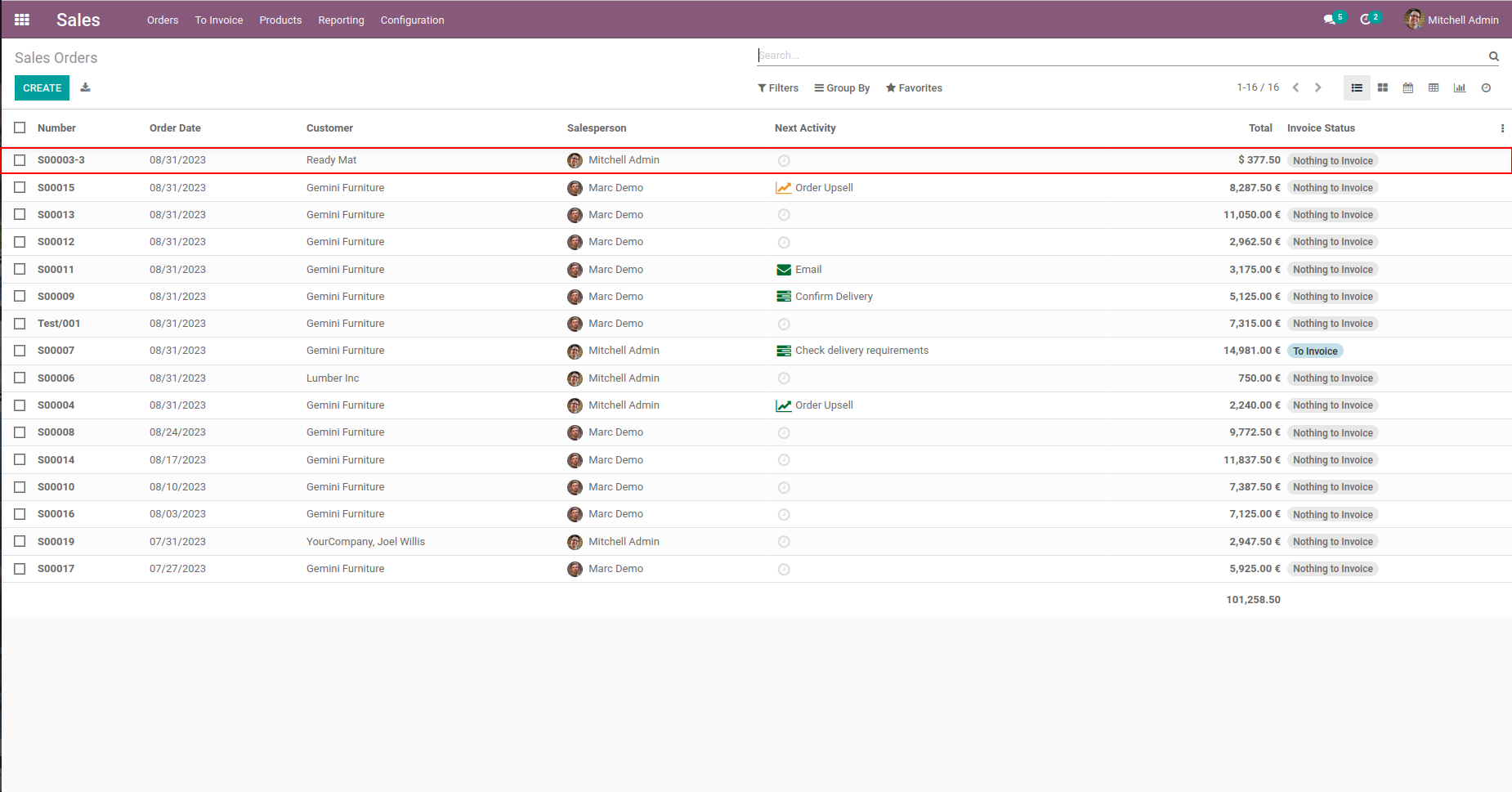1512x792 pixels.
Task: Expand the Filters dropdown
Action: point(777,87)
